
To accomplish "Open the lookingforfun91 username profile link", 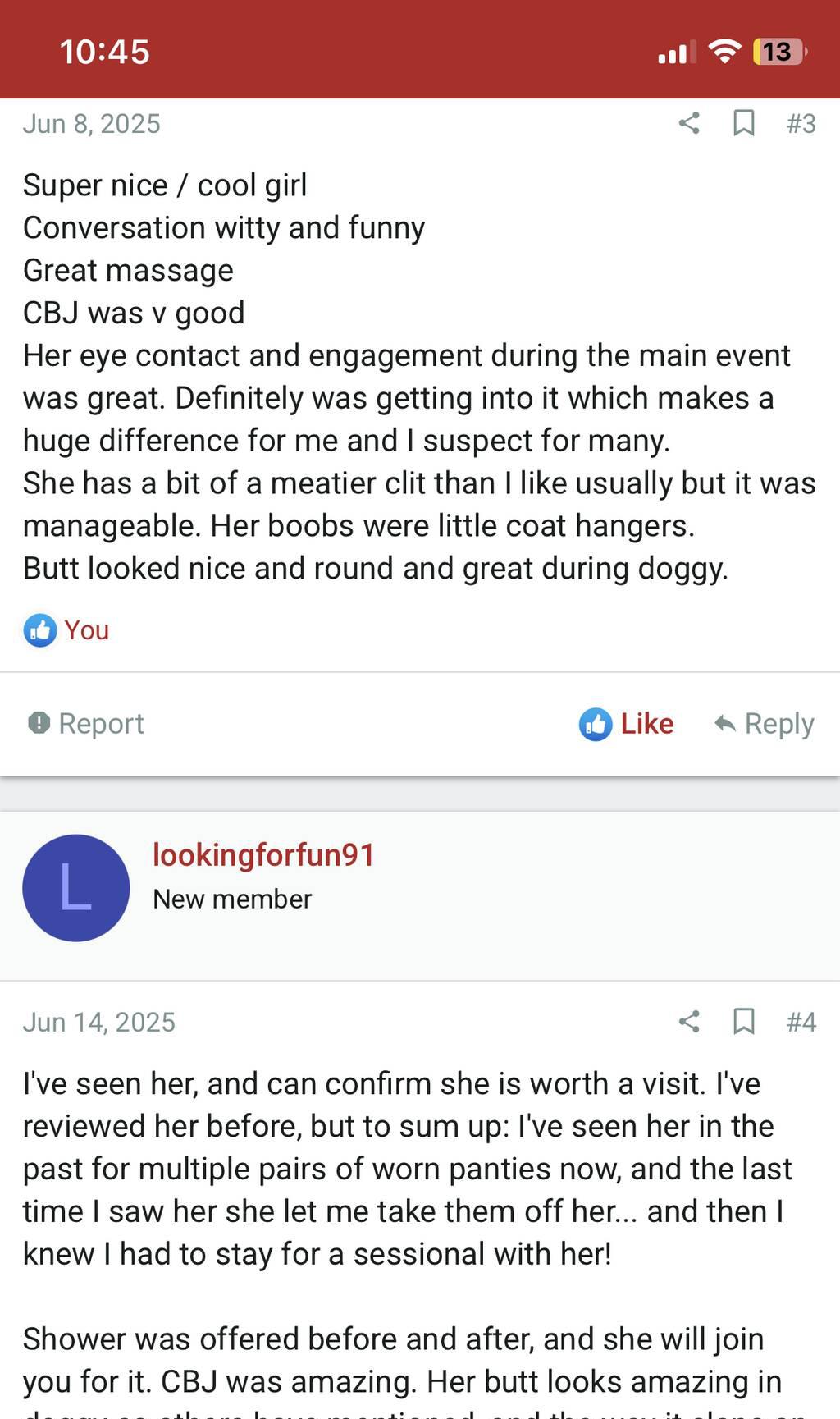I will pos(263,855).
